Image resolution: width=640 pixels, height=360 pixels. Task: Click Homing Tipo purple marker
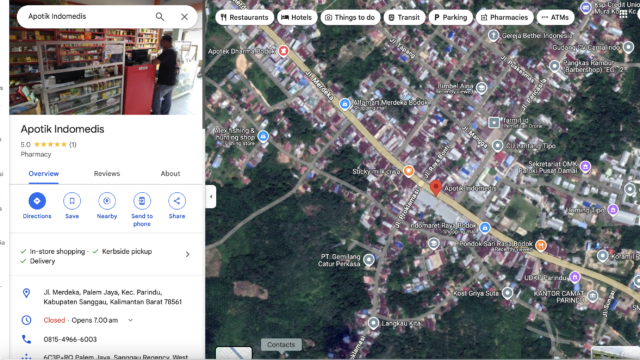613,210
